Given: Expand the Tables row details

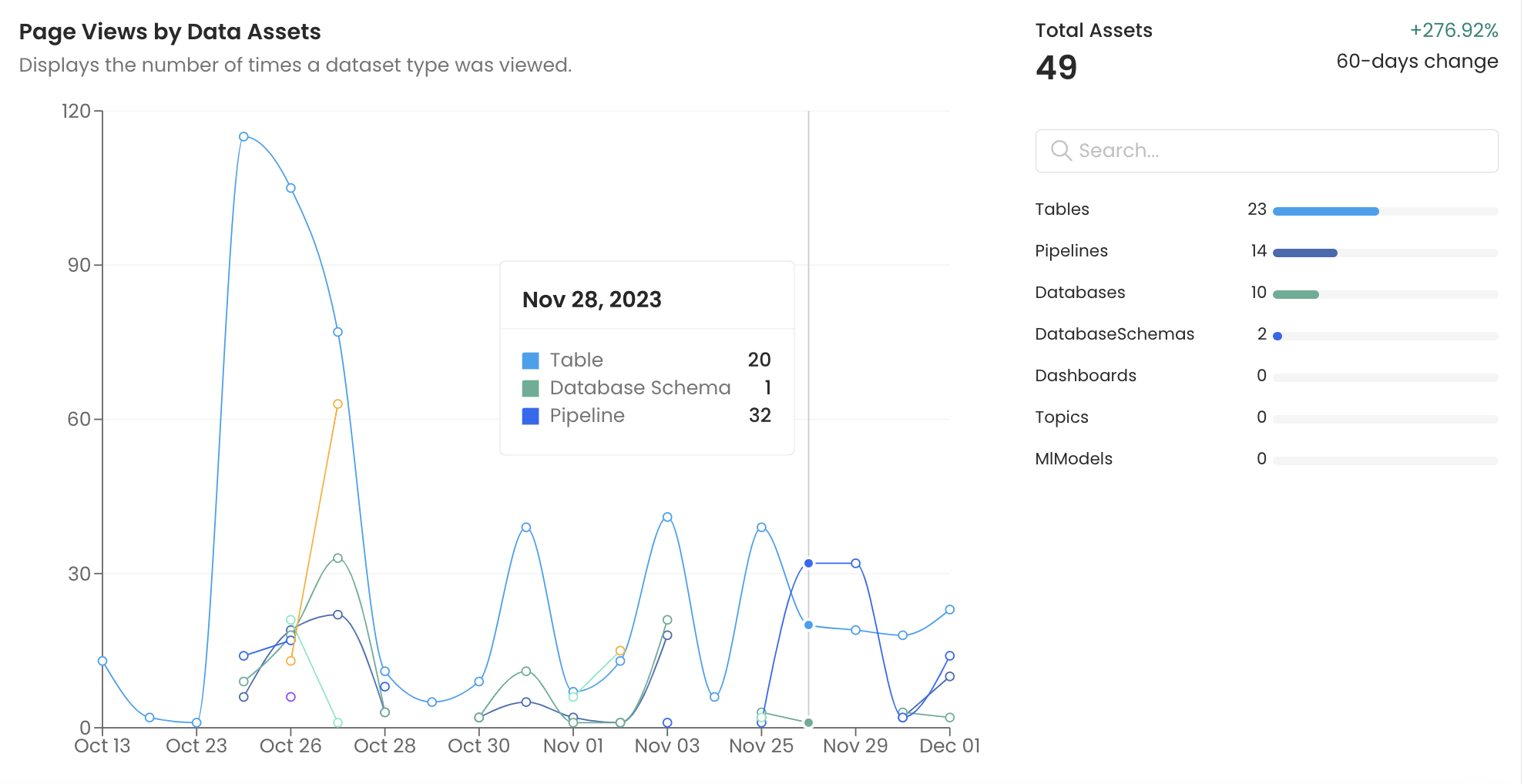Looking at the screenshot, I should point(1062,209).
